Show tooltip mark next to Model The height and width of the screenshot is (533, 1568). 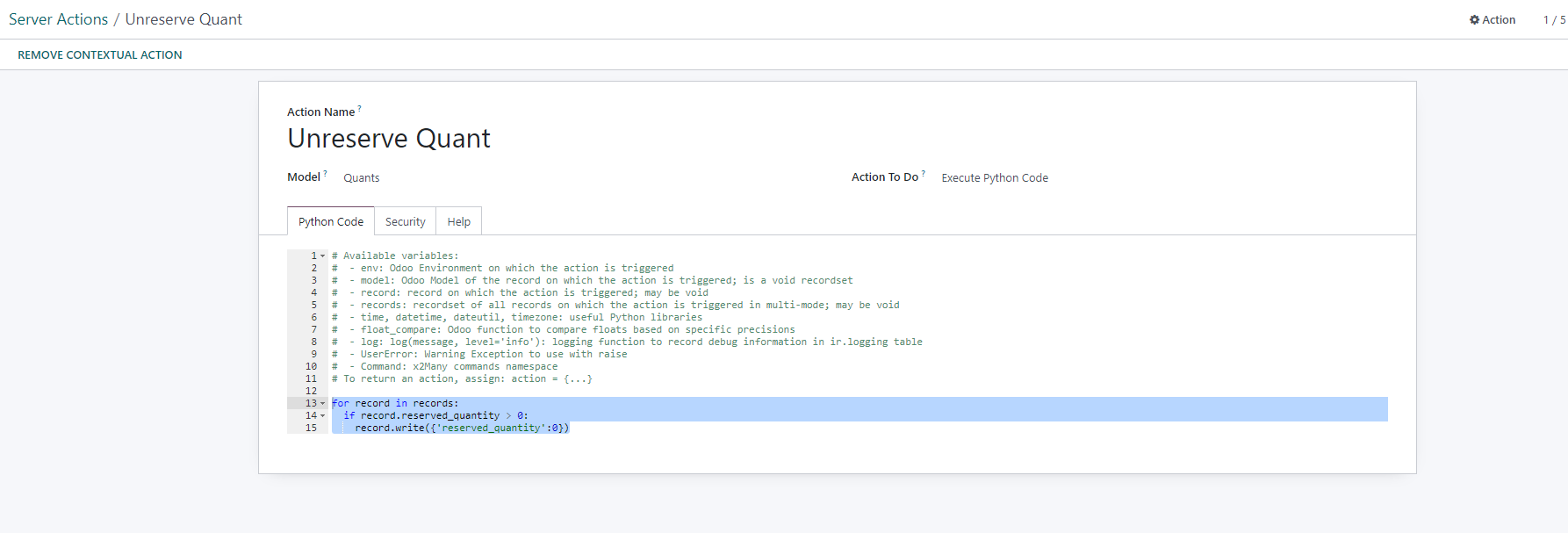point(325,174)
